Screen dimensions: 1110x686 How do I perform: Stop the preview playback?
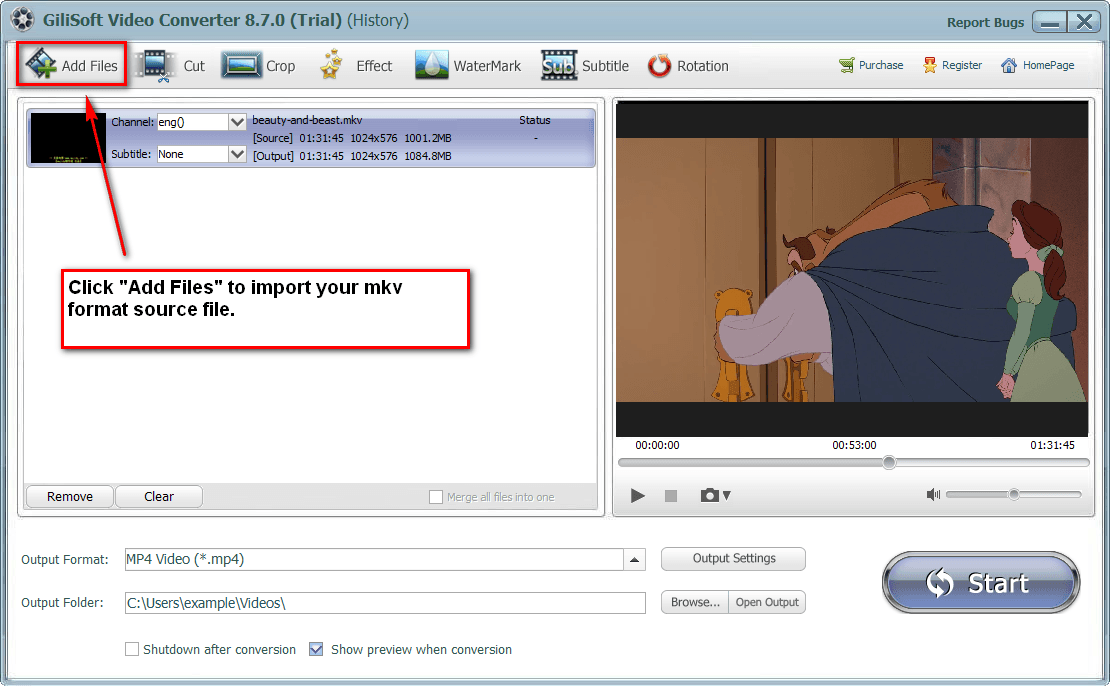click(671, 496)
